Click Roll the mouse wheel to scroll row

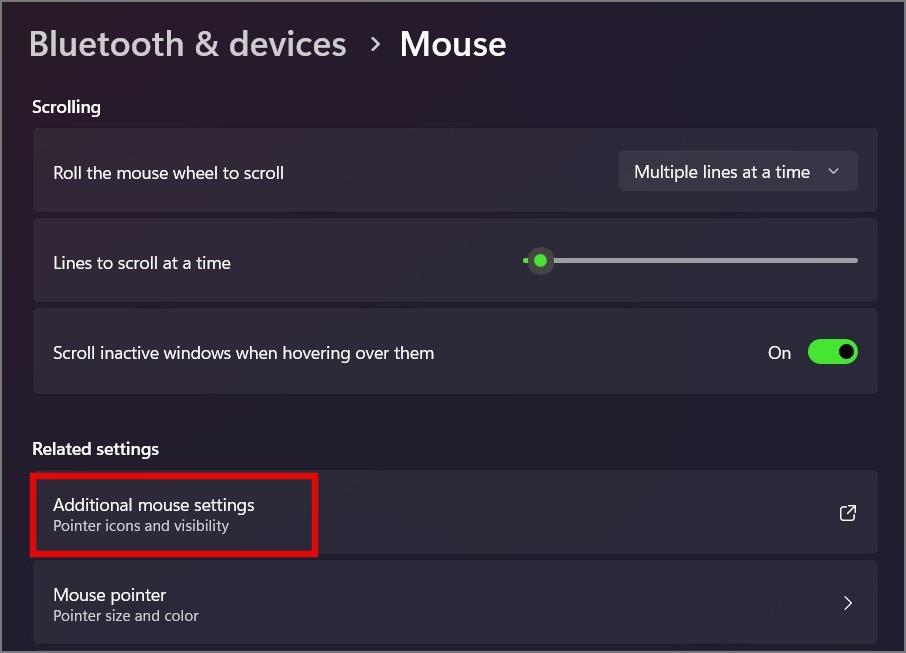click(x=455, y=170)
